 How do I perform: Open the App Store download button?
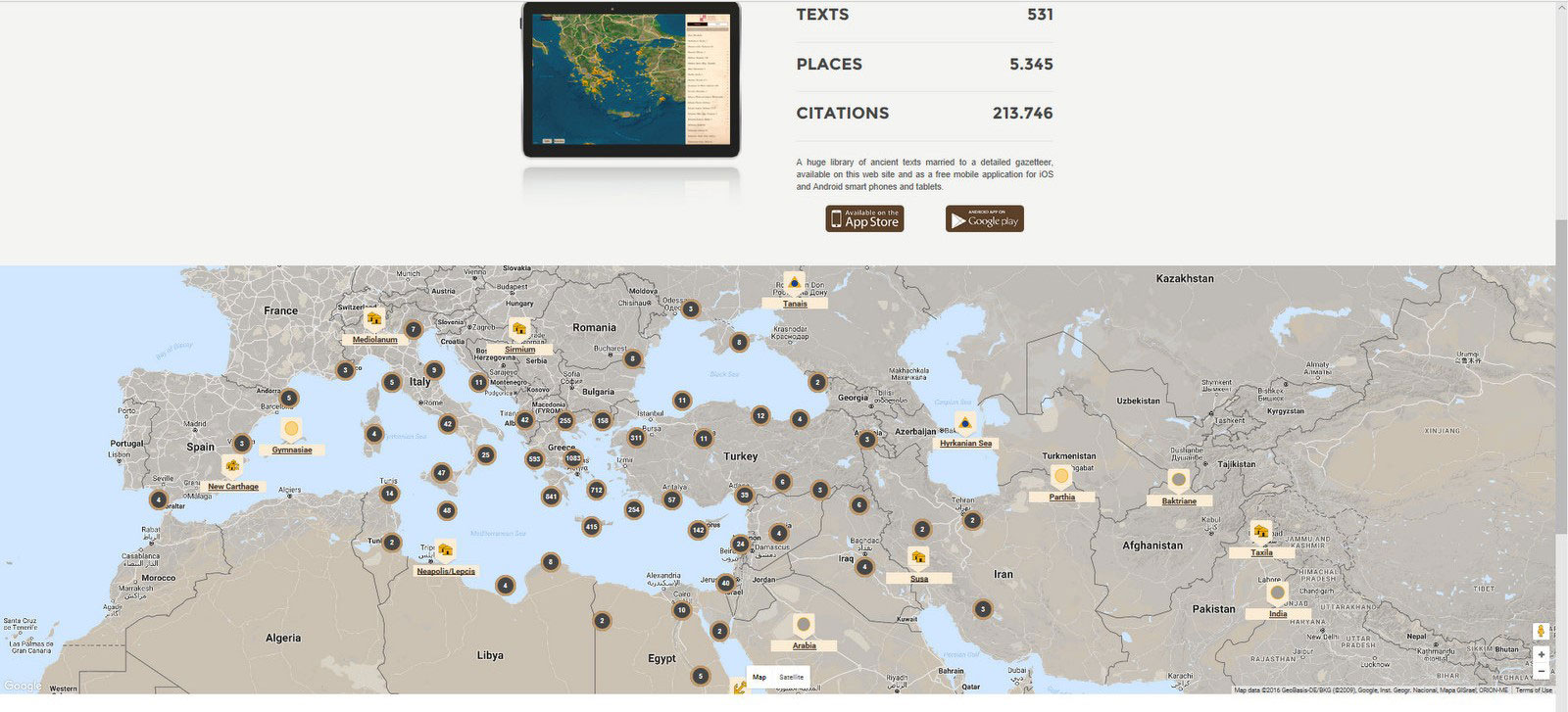(x=864, y=219)
